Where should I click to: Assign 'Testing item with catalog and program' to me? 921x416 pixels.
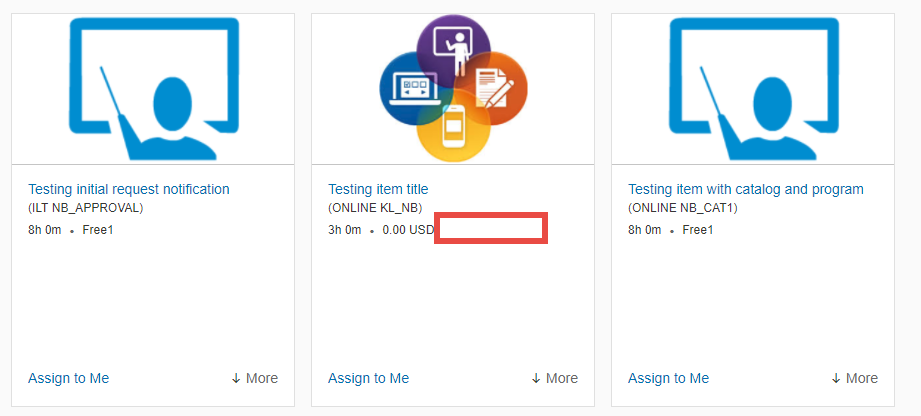click(x=668, y=378)
